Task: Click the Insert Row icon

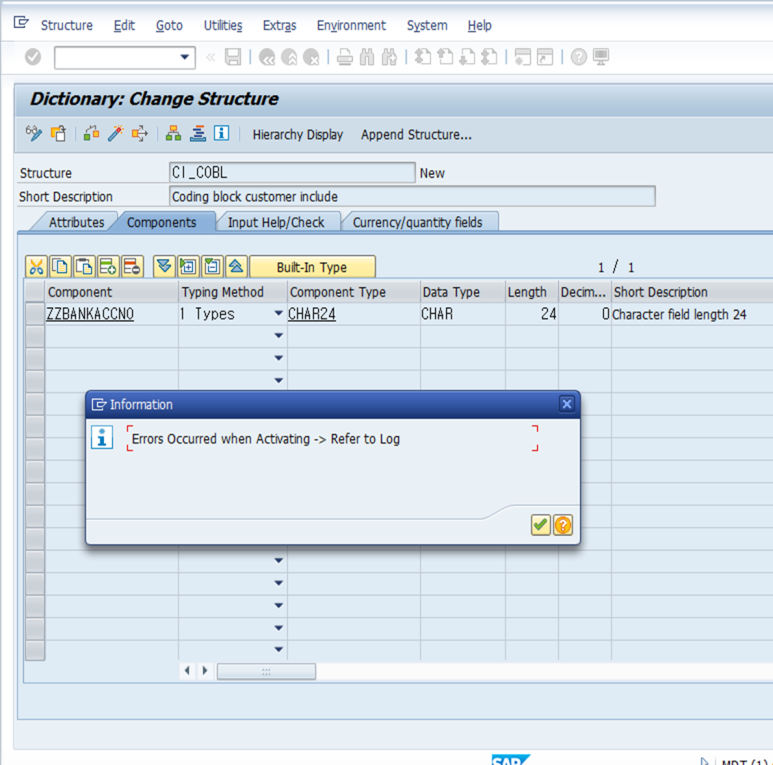Action: [108, 267]
